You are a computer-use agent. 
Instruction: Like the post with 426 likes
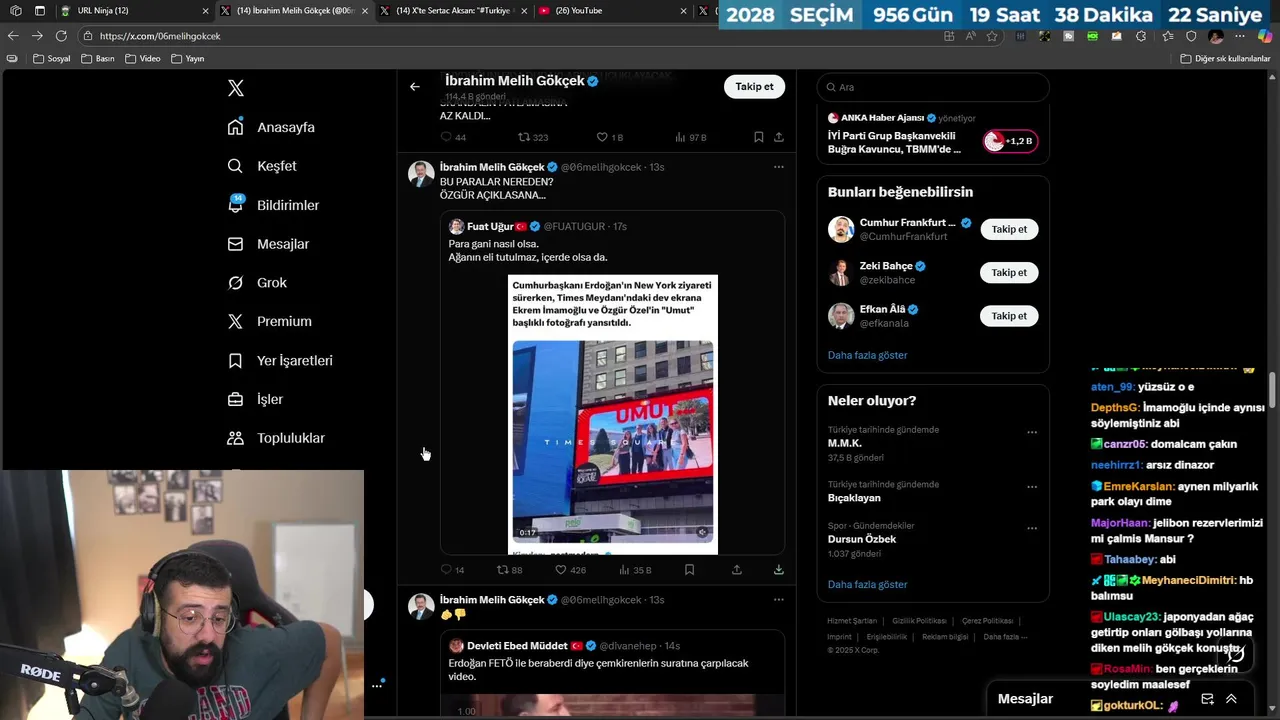point(571,570)
